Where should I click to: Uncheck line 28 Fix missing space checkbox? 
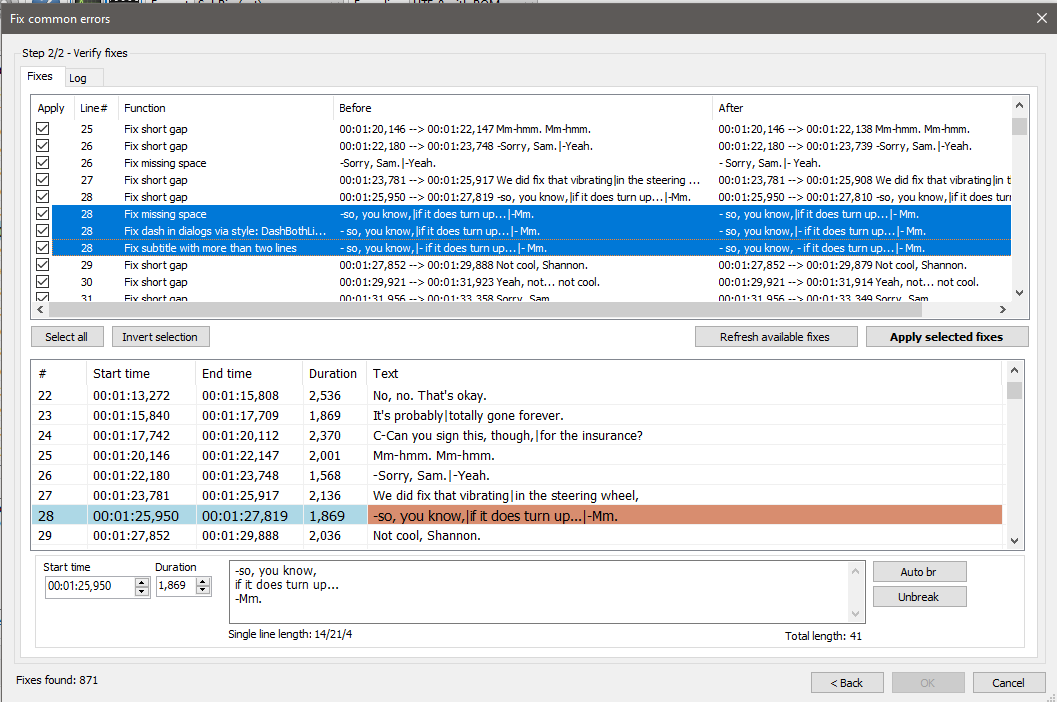(42, 214)
